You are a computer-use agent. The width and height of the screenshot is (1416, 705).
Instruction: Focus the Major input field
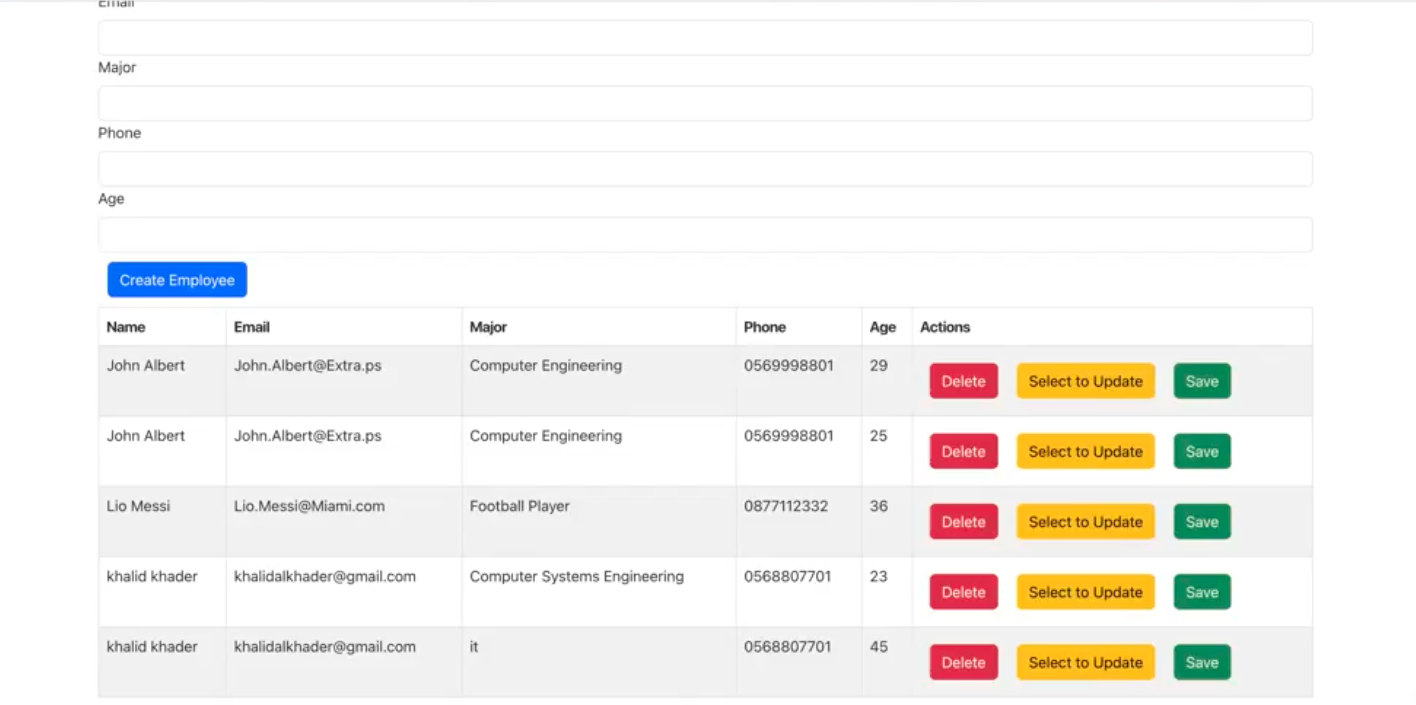(705, 103)
